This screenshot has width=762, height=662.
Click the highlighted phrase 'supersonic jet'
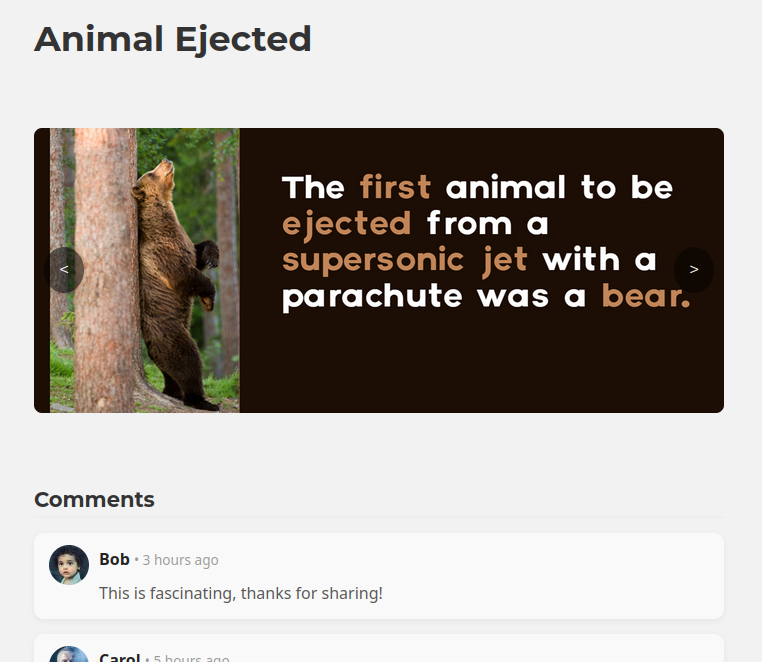405,260
